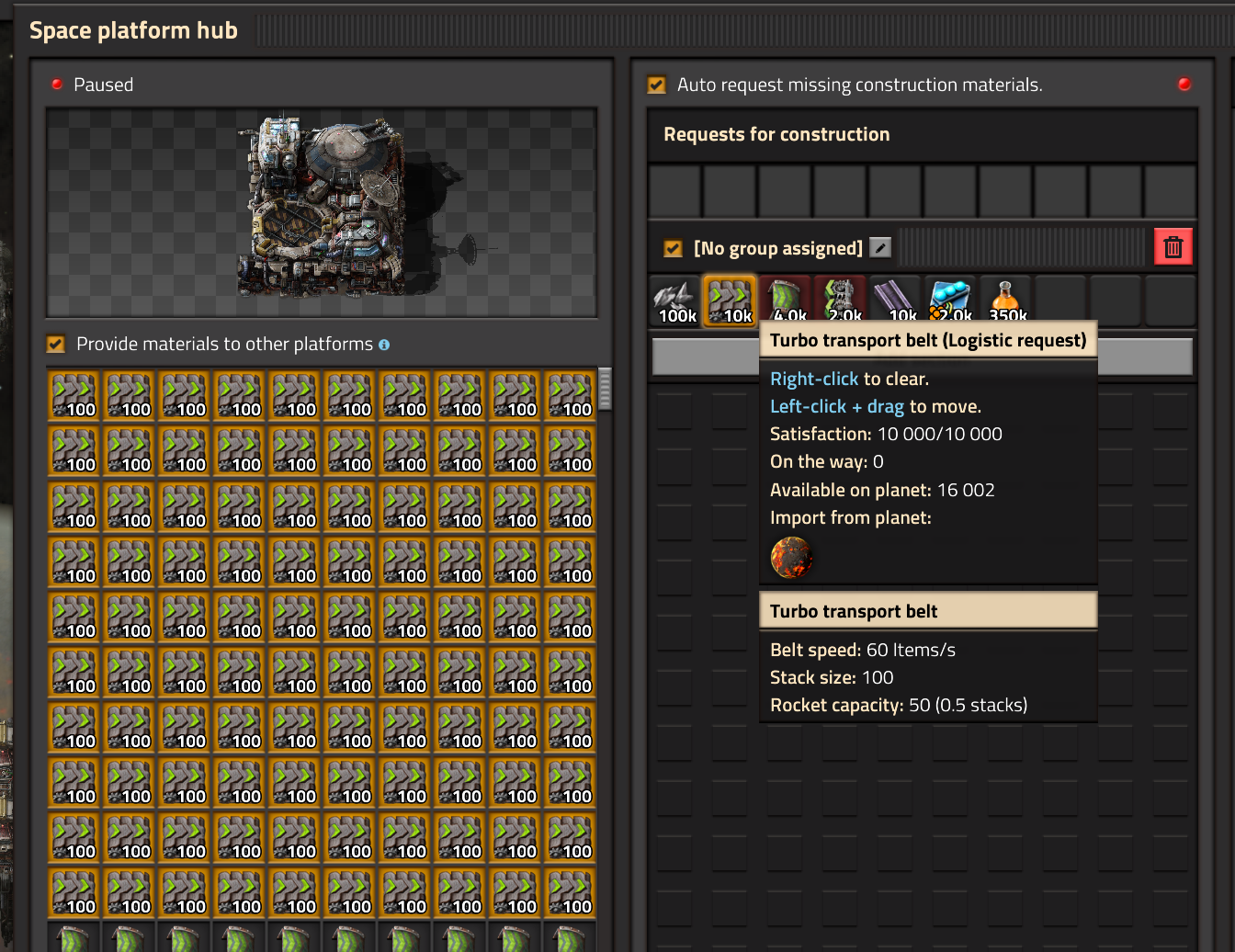Click the Requests for construction header
Viewport: 1235px width, 952px height.
776,134
